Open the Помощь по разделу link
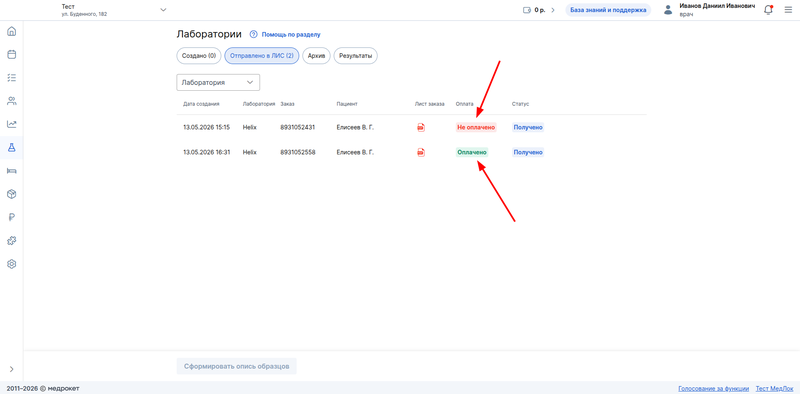The width and height of the screenshot is (800, 394). point(291,35)
